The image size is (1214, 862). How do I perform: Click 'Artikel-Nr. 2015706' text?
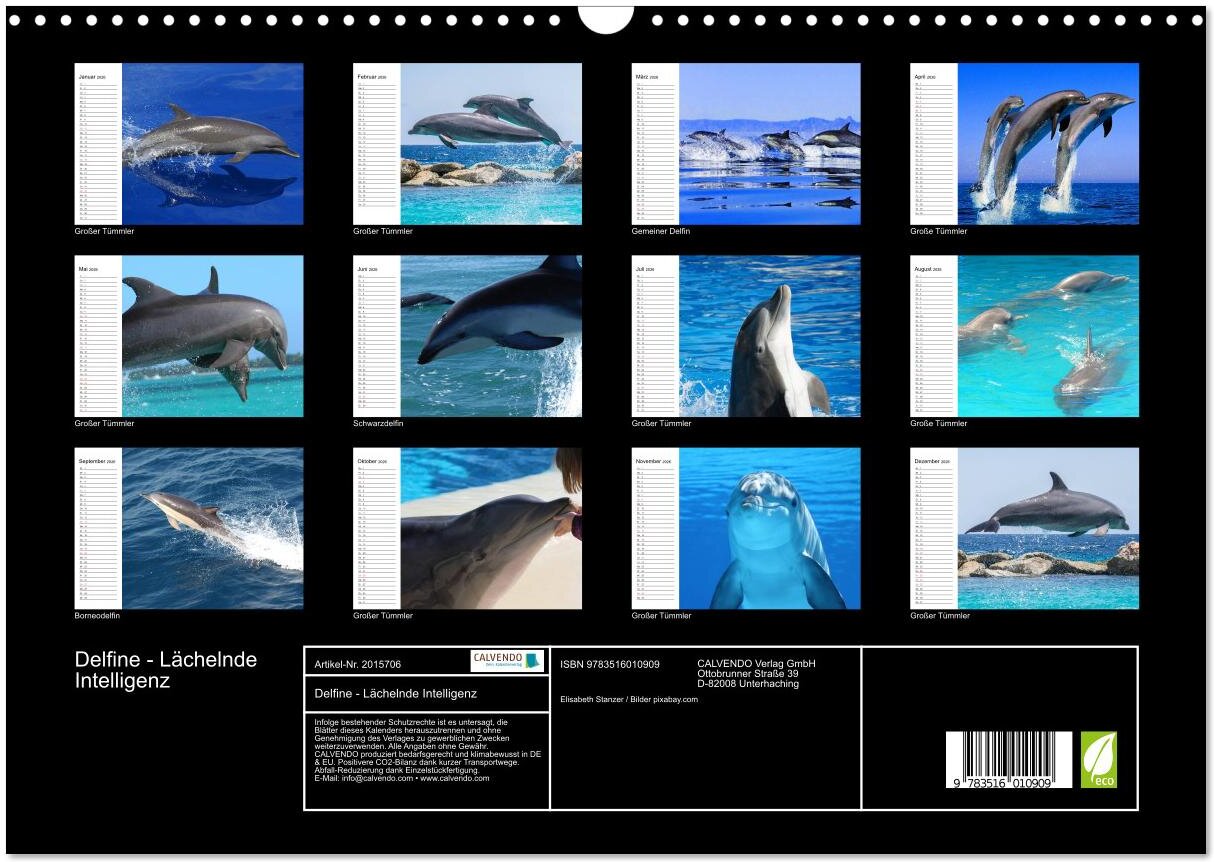point(357,664)
